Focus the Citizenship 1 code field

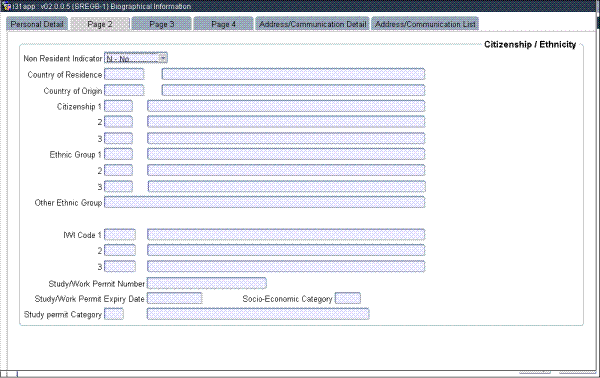click(119, 106)
